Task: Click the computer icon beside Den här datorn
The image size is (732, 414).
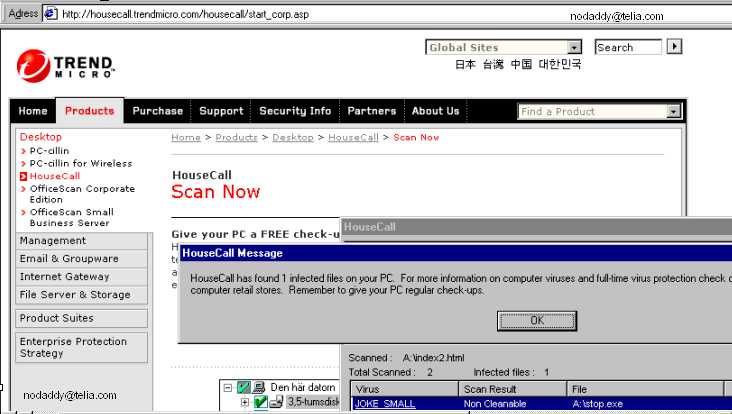Action: click(x=259, y=387)
